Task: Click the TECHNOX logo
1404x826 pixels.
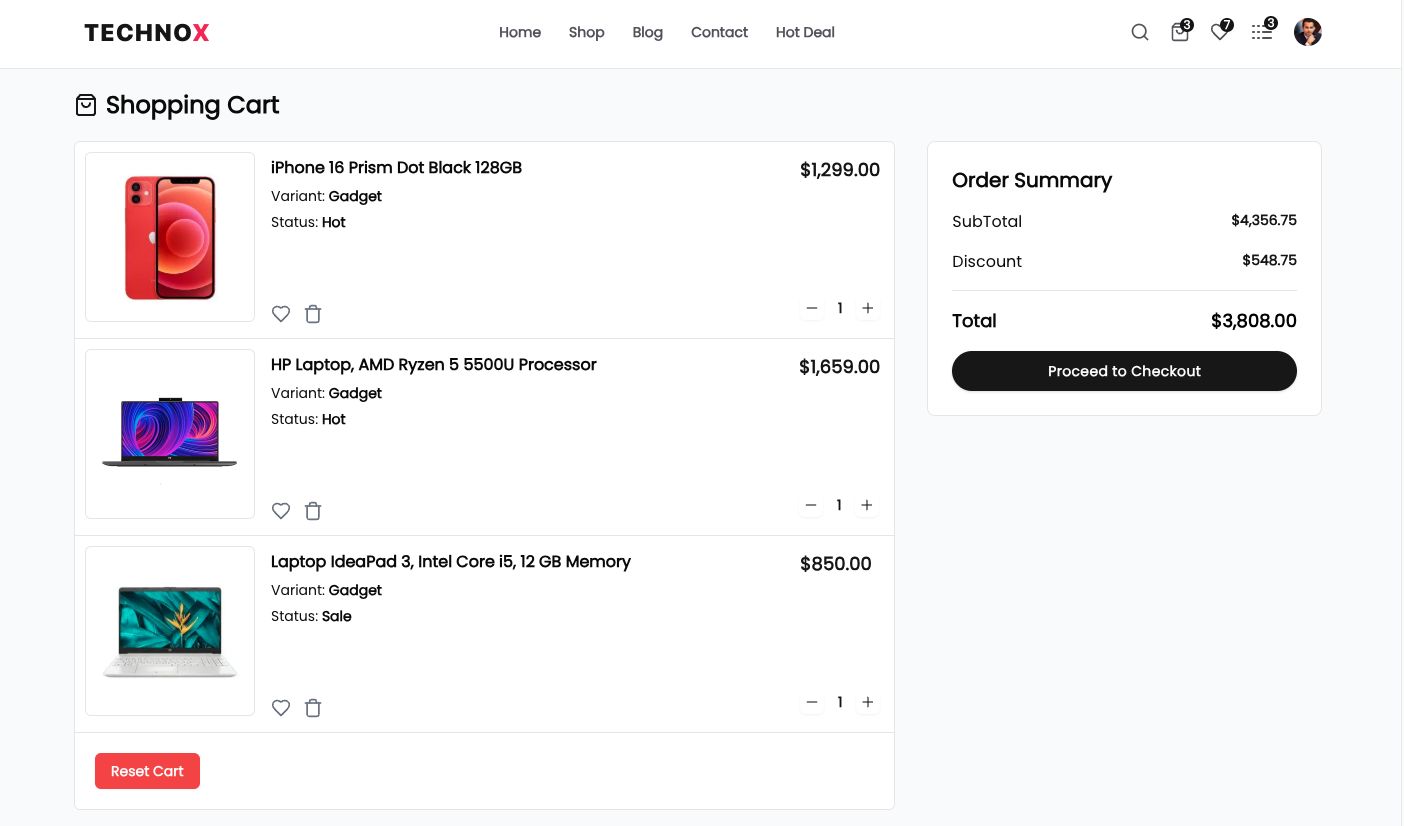Action: [147, 33]
